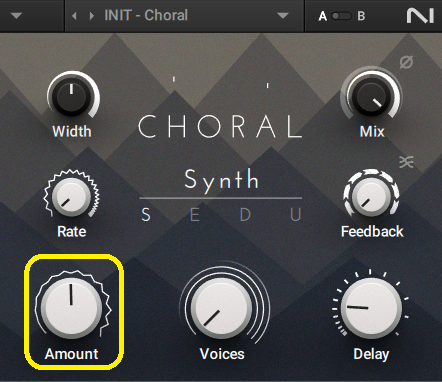Click the Width label

[72, 131]
